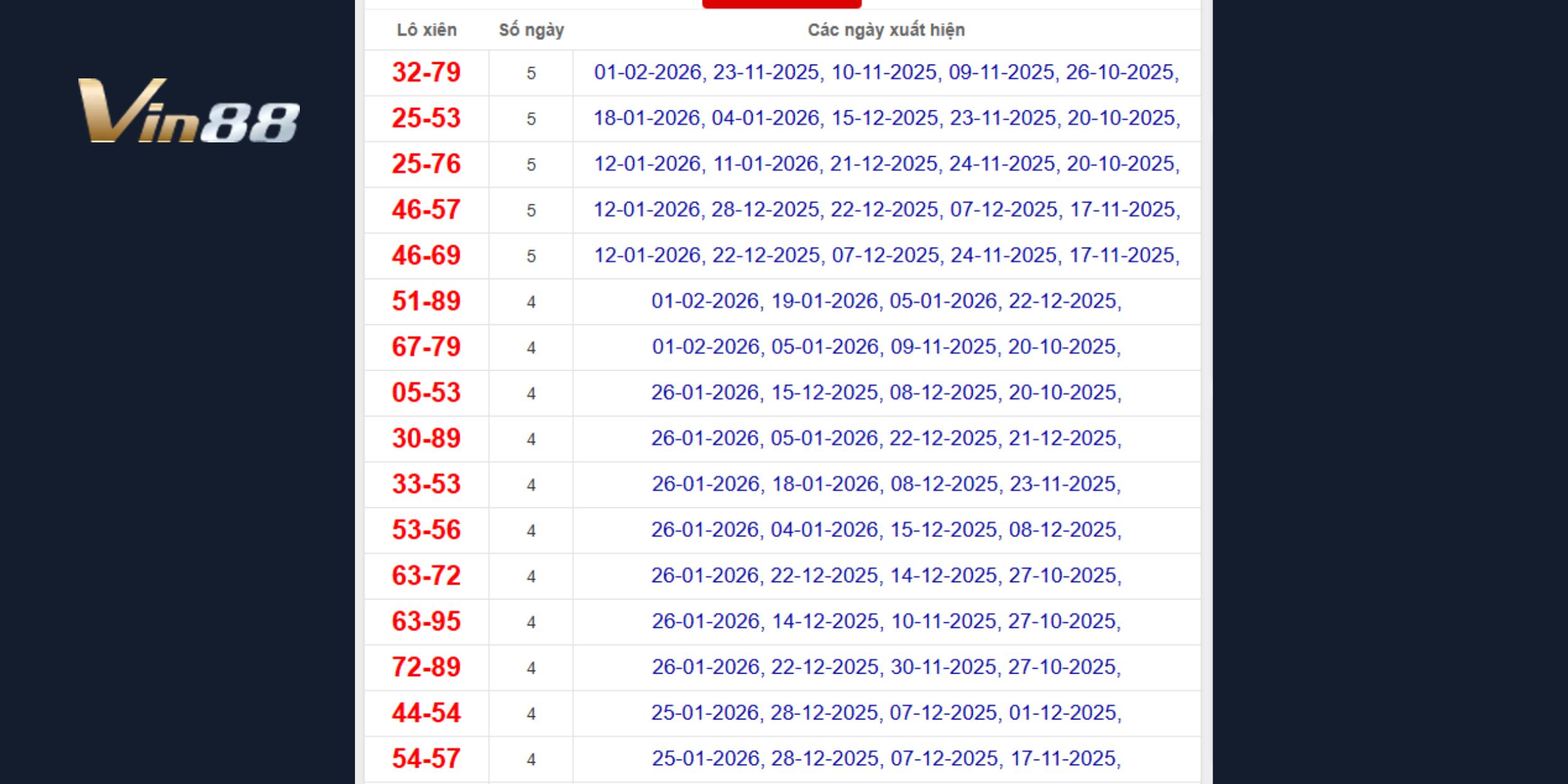Click the date 01-02-2026 in the 32-79 row
The image size is (1568, 784).
[x=647, y=73]
